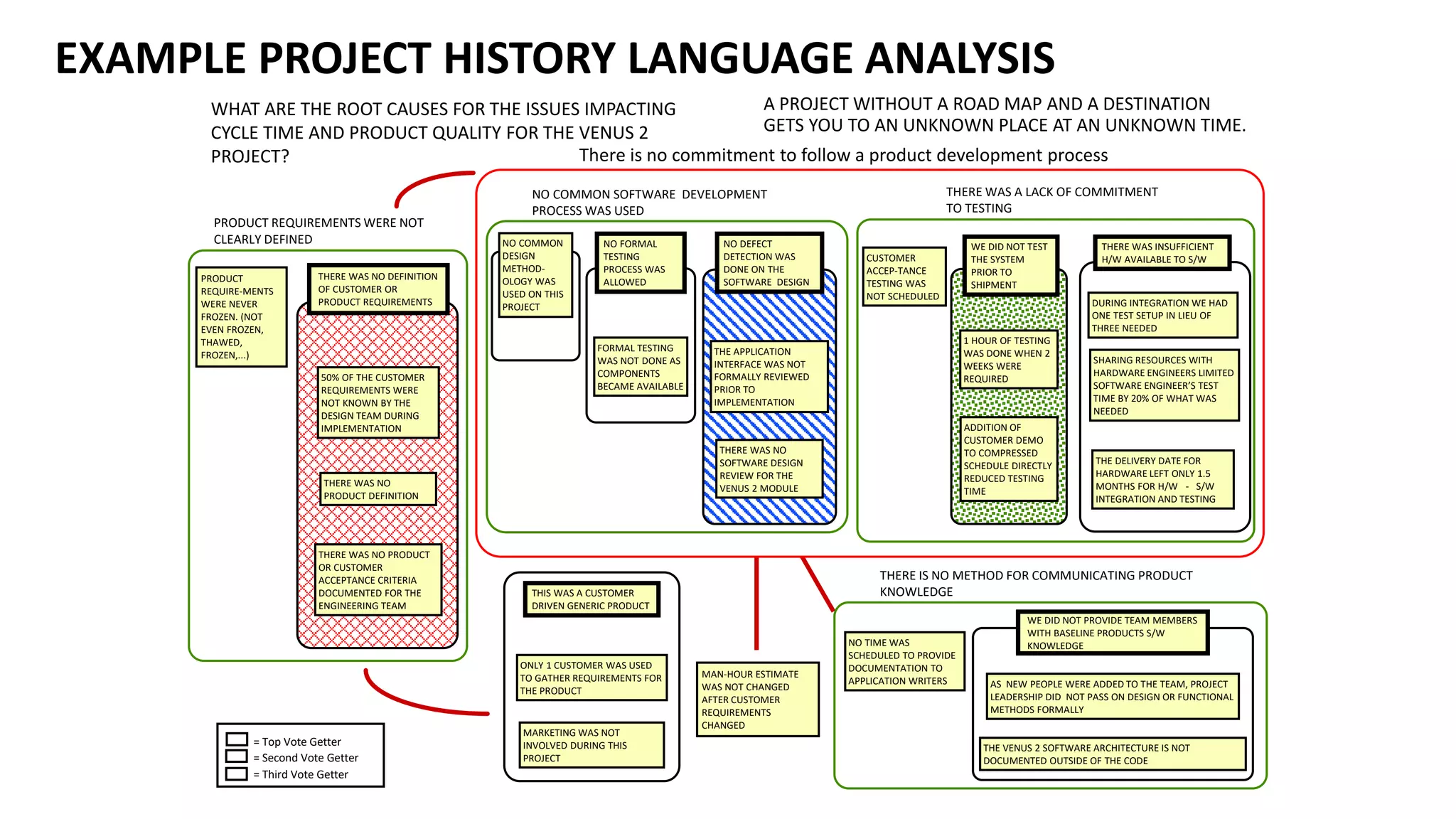Click the Top Vote Getter legend box
The width and height of the screenshot is (1456, 819).
237,739
